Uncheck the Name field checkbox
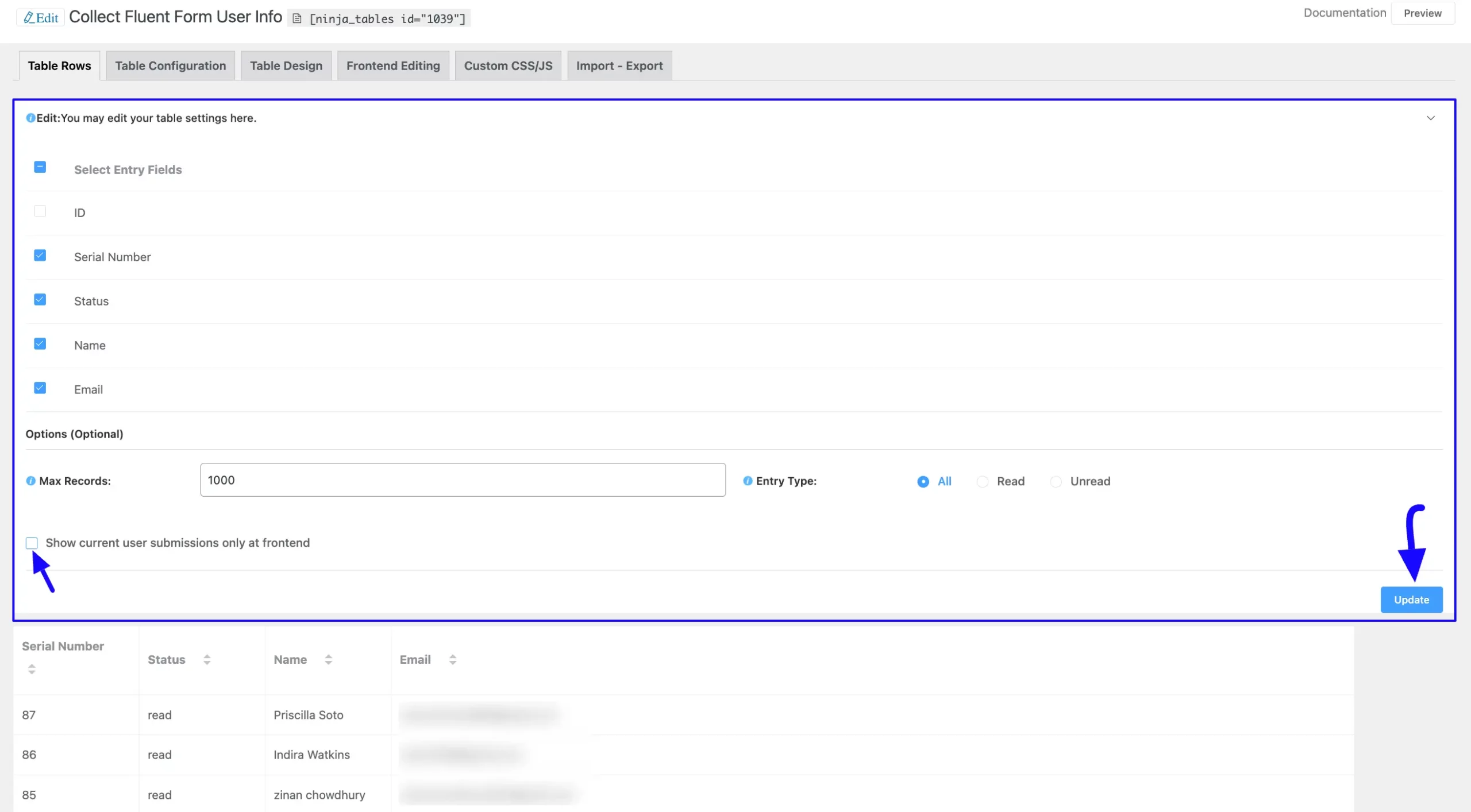This screenshot has height=812, width=1471. pyautogui.click(x=40, y=344)
